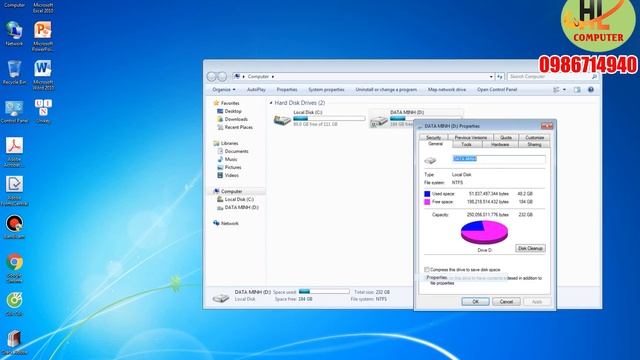Open the UniKey desktop shortcut
Image resolution: width=640 pixels, height=360 pixels.
pyautogui.click(x=43, y=111)
